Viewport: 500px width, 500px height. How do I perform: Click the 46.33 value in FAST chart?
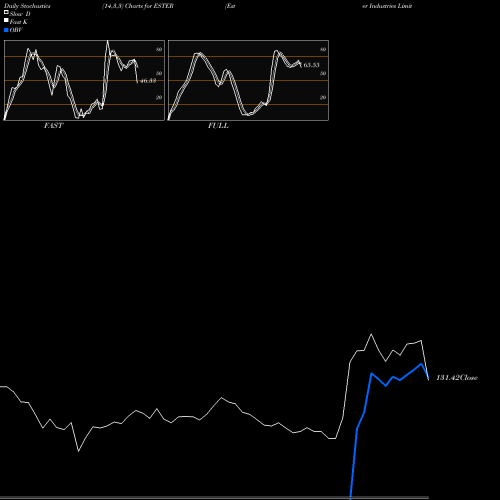click(148, 81)
